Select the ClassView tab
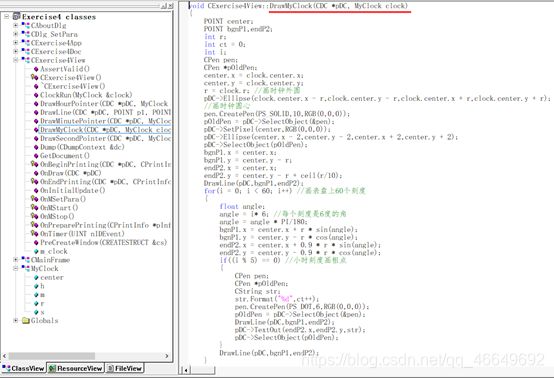 (x=23, y=368)
